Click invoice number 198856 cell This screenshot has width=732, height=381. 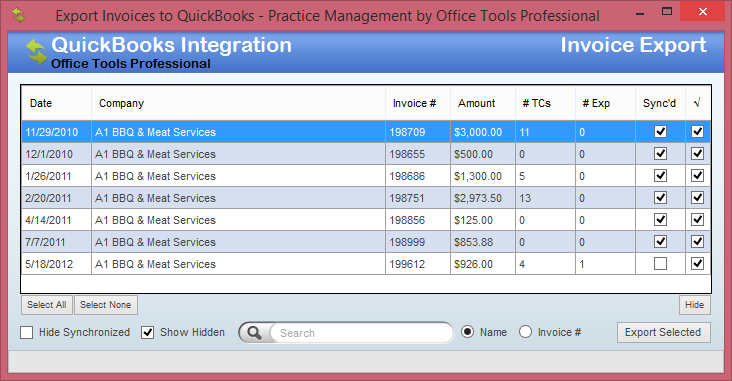click(x=418, y=219)
